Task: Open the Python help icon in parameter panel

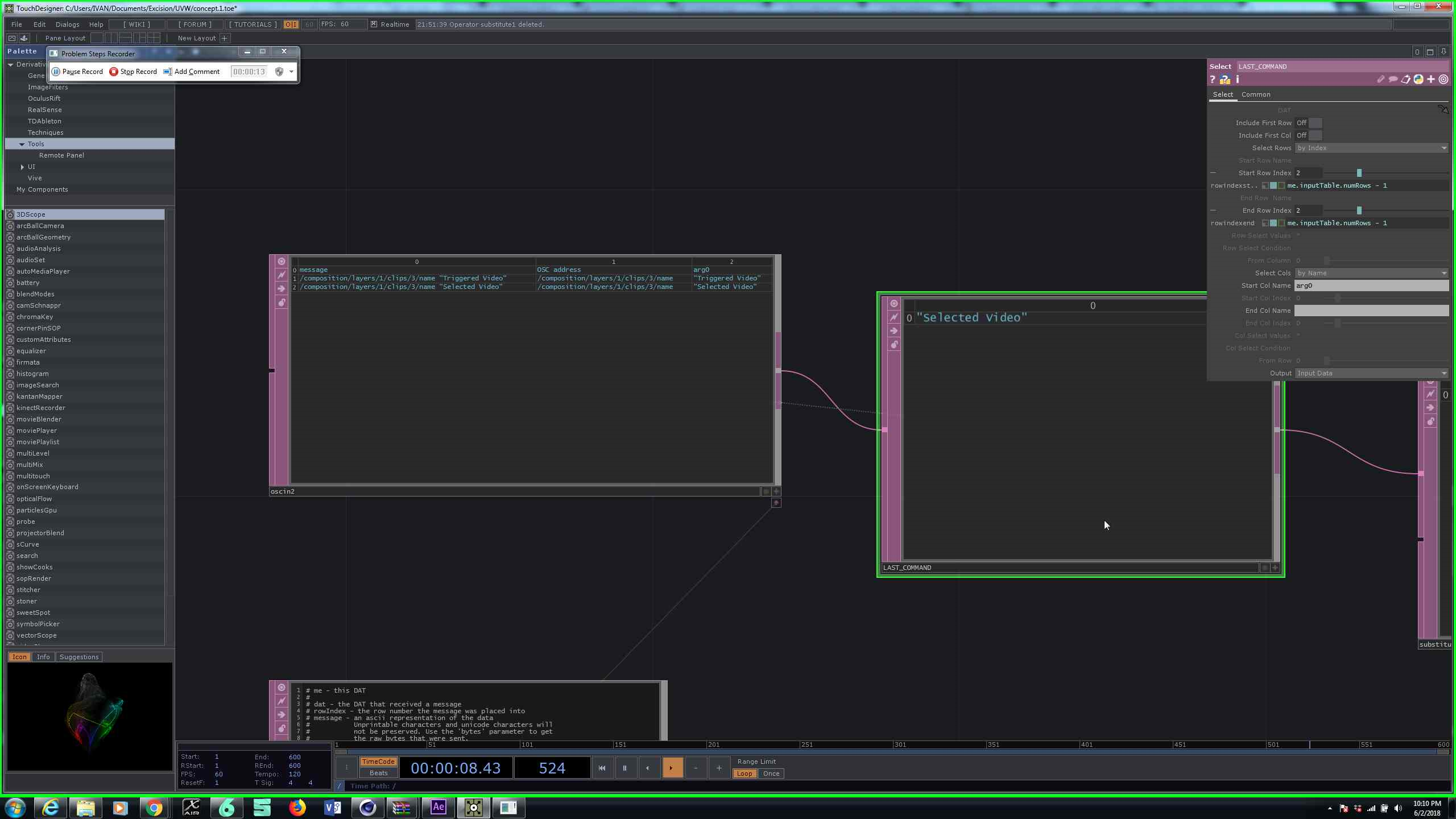Action: tap(1225, 80)
